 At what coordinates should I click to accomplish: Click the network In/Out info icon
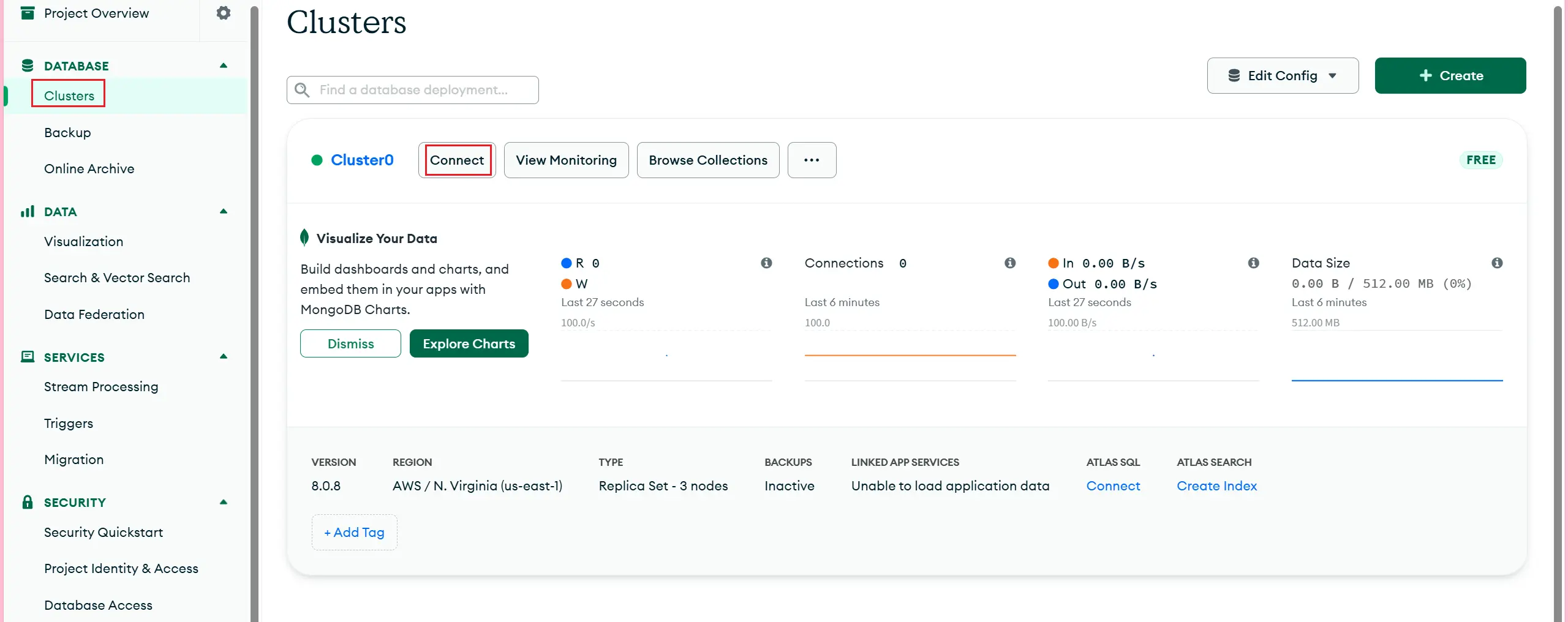1254,263
